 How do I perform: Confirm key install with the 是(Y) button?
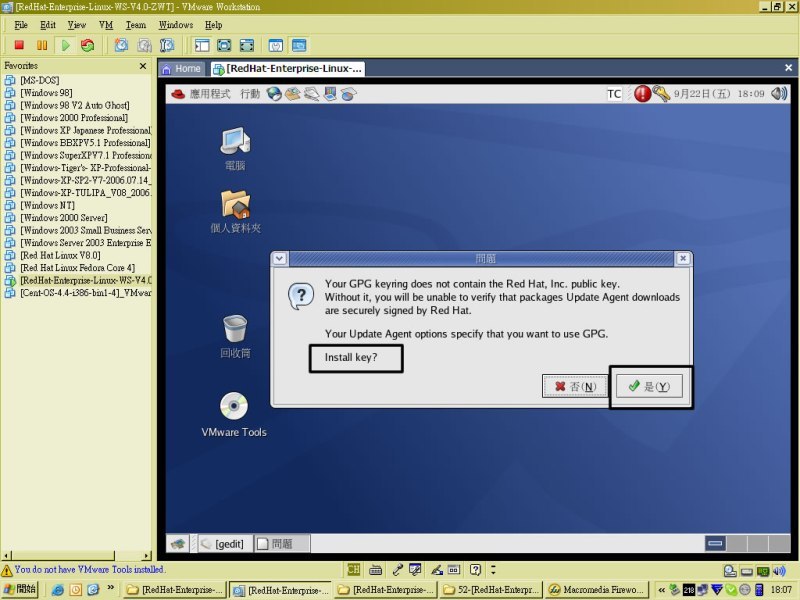coord(649,386)
